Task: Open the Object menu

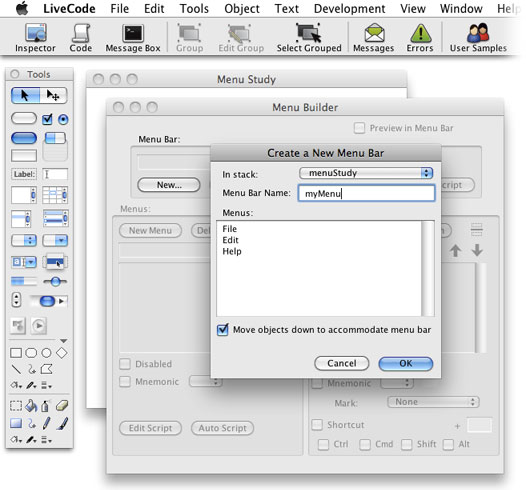Action: pos(242,8)
